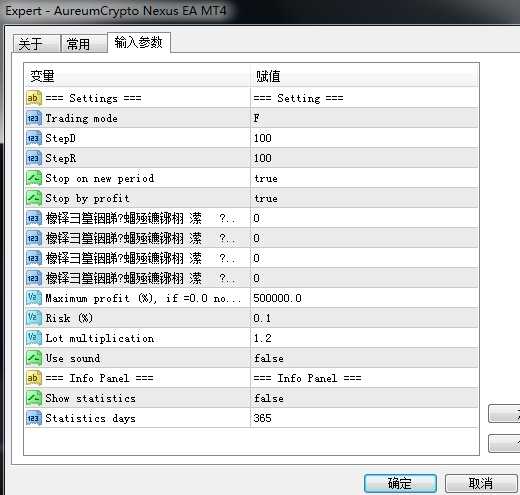Edit the Trading mode value F
This screenshot has width=520, height=495.
point(364,118)
